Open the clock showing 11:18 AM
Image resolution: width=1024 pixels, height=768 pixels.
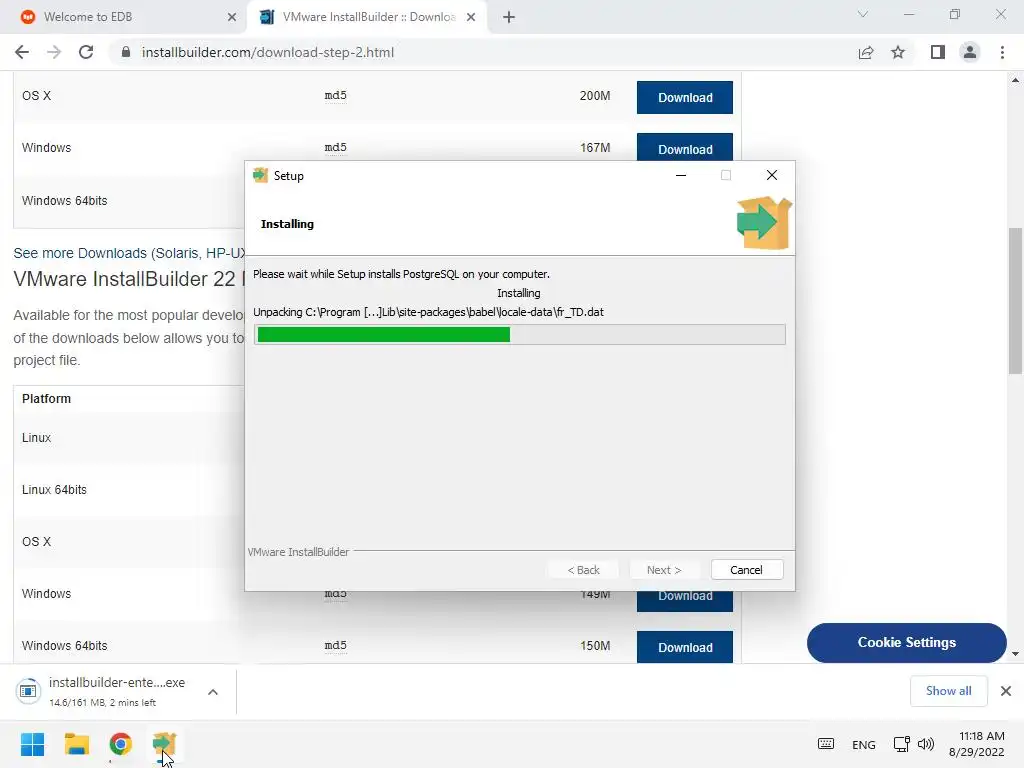click(x=976, y=744)
